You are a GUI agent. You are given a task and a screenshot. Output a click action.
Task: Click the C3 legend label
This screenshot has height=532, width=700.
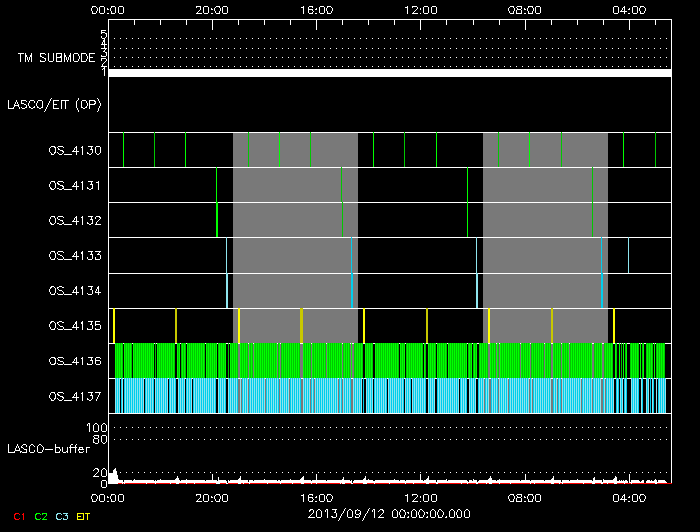[x=63, y=516]
